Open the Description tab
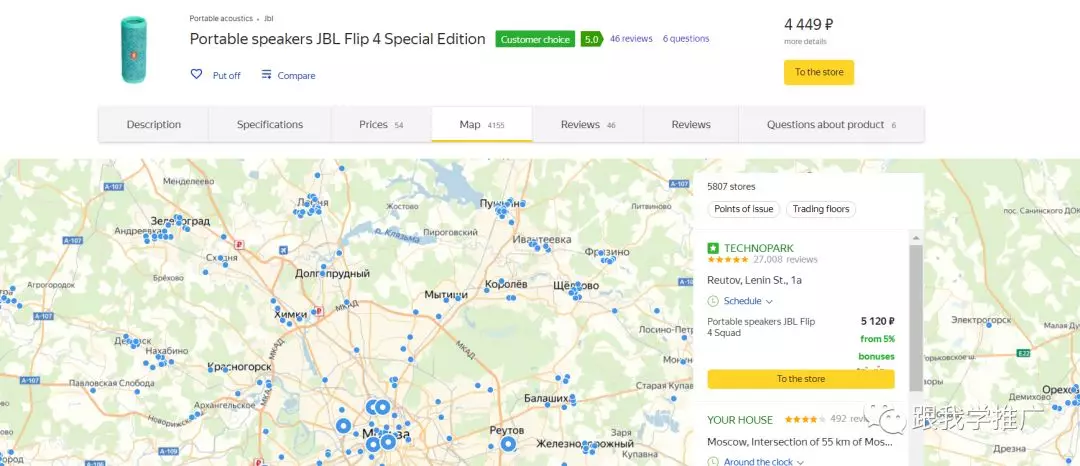1080x466 pixels. (154, 125)
